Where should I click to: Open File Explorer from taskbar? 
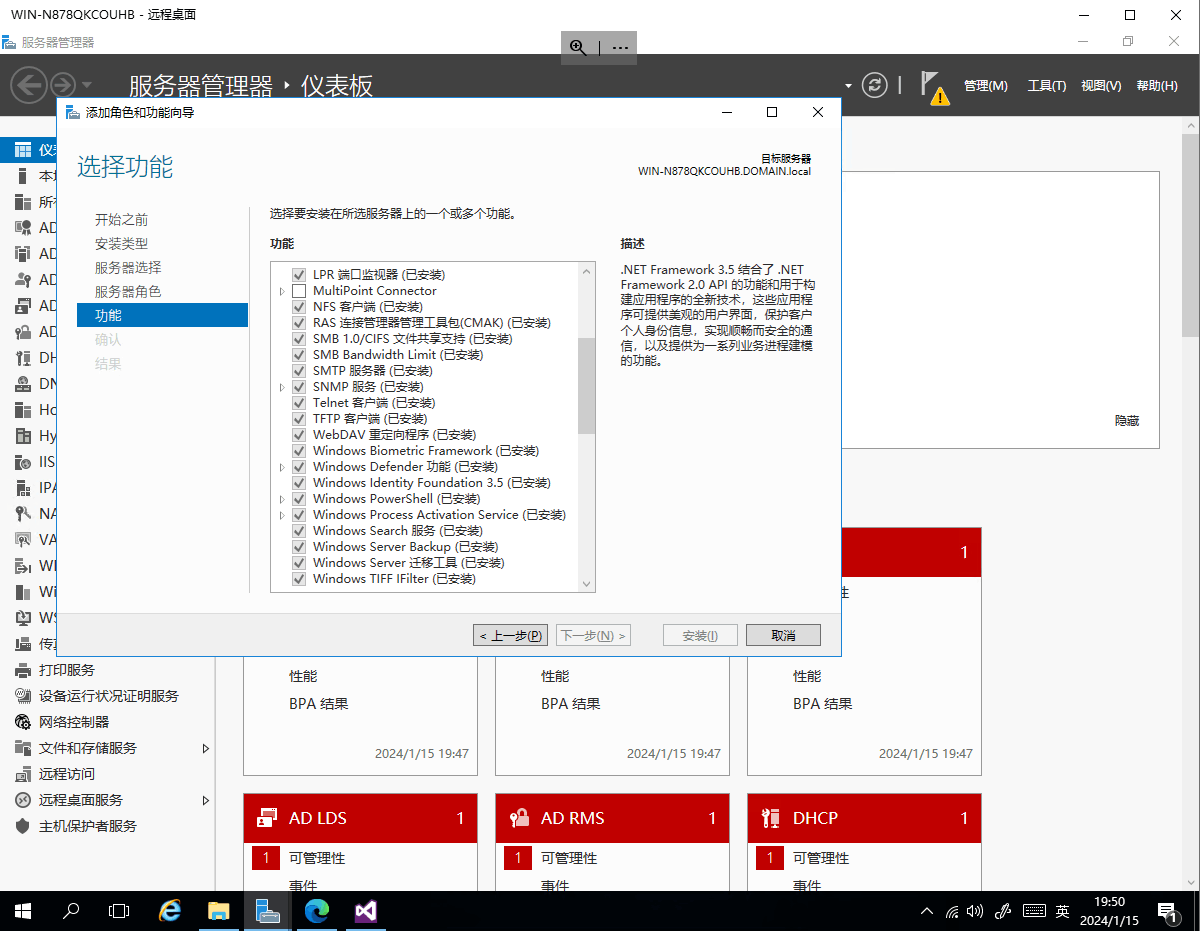click(219, 911)
